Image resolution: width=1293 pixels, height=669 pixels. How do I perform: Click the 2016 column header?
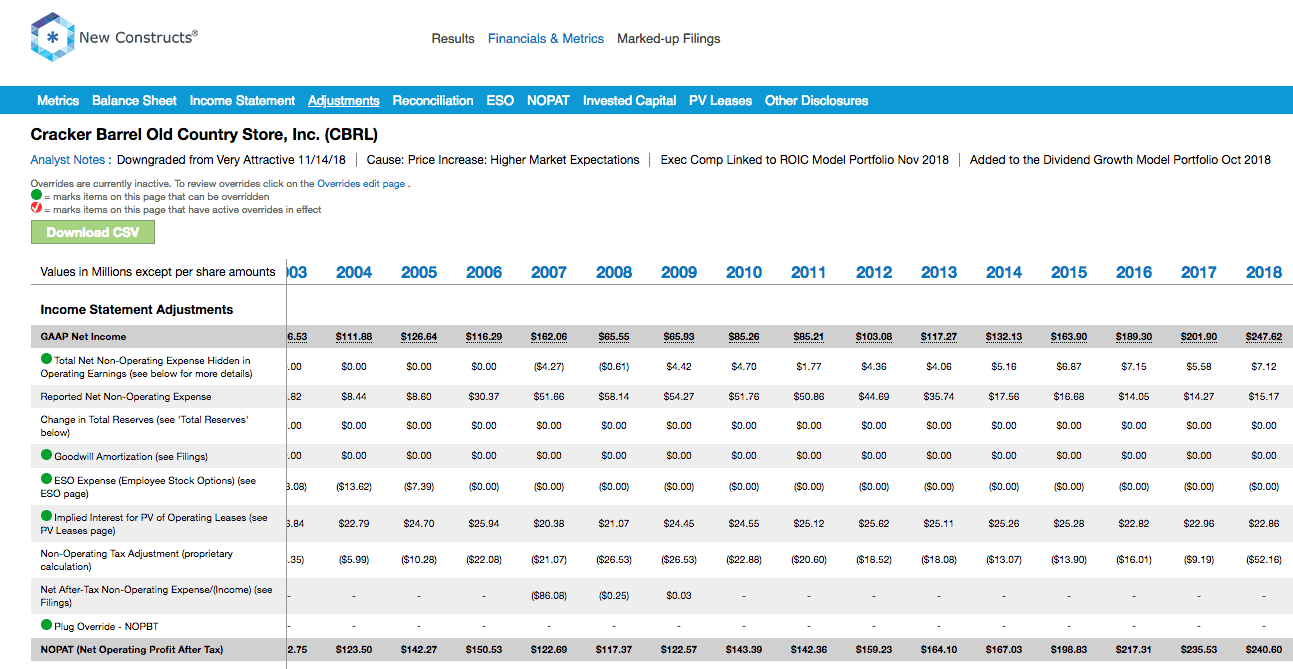click(x=1134, y=272)
